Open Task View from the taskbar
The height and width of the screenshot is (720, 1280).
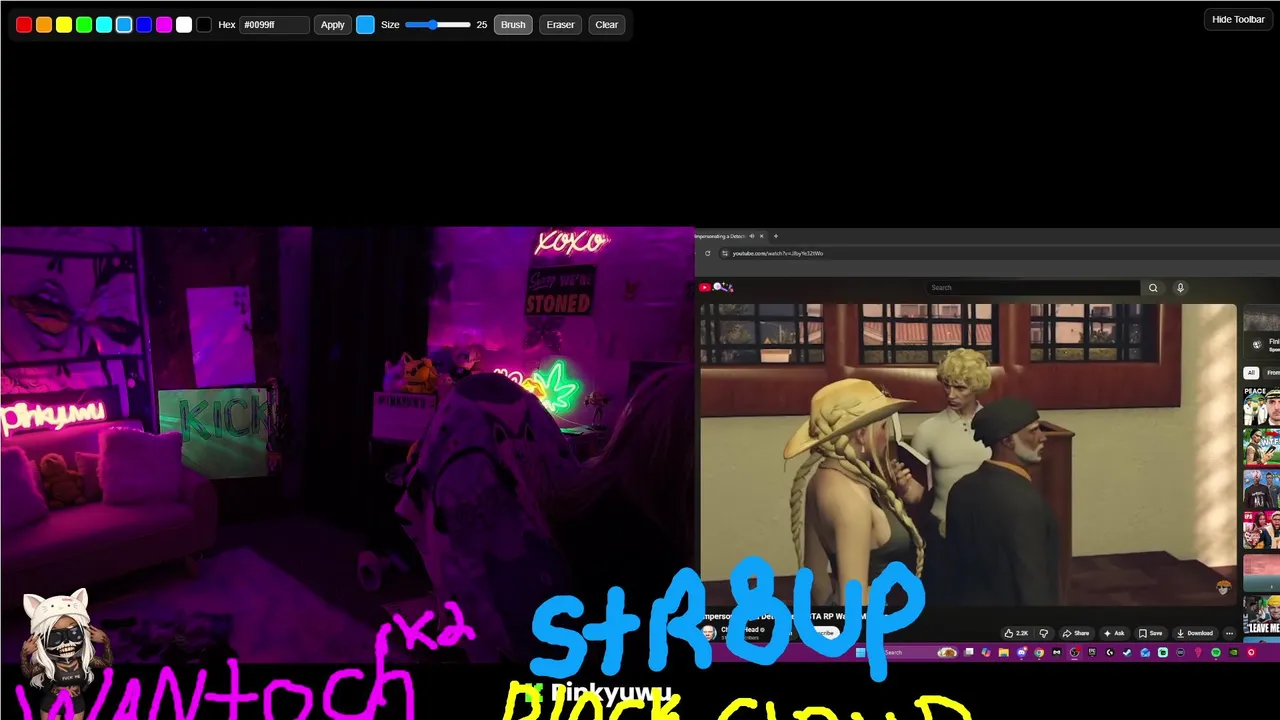pos(968,653)
